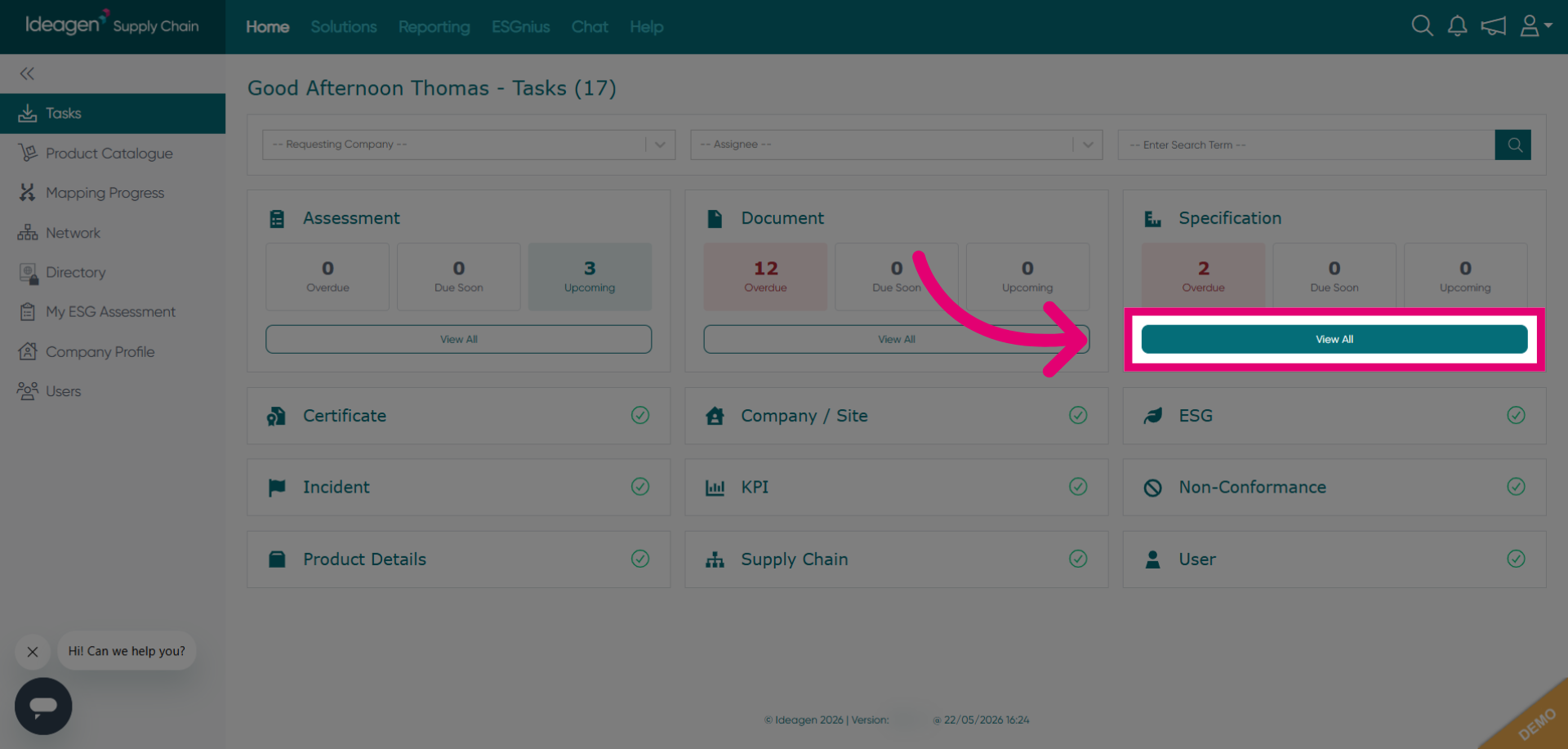Click the Hi! Can we help you? message
This screenshot has height=749, width=1568.
tap(127, 651)
